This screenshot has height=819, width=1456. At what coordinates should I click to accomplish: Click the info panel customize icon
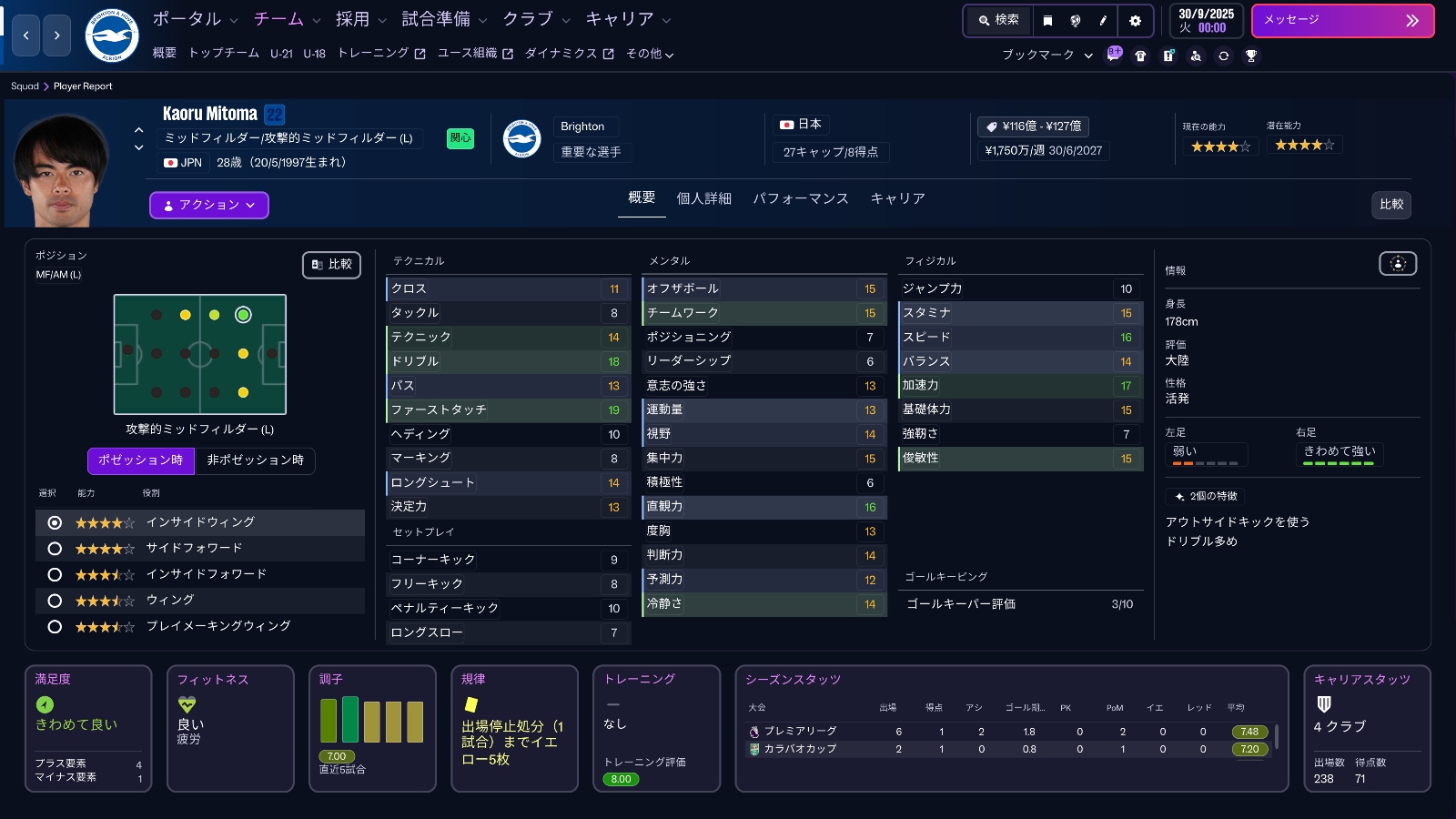tap(1398, 264)
